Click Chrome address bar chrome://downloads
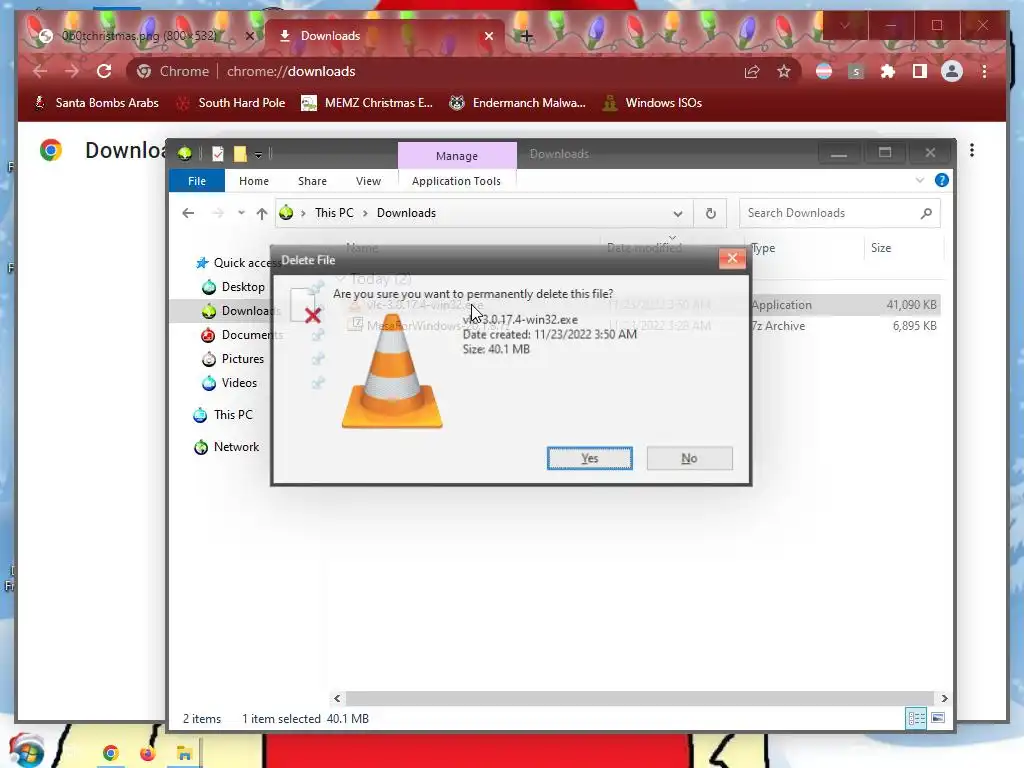This screenshot has width=1024, height=768. click(x=291, y=71)
